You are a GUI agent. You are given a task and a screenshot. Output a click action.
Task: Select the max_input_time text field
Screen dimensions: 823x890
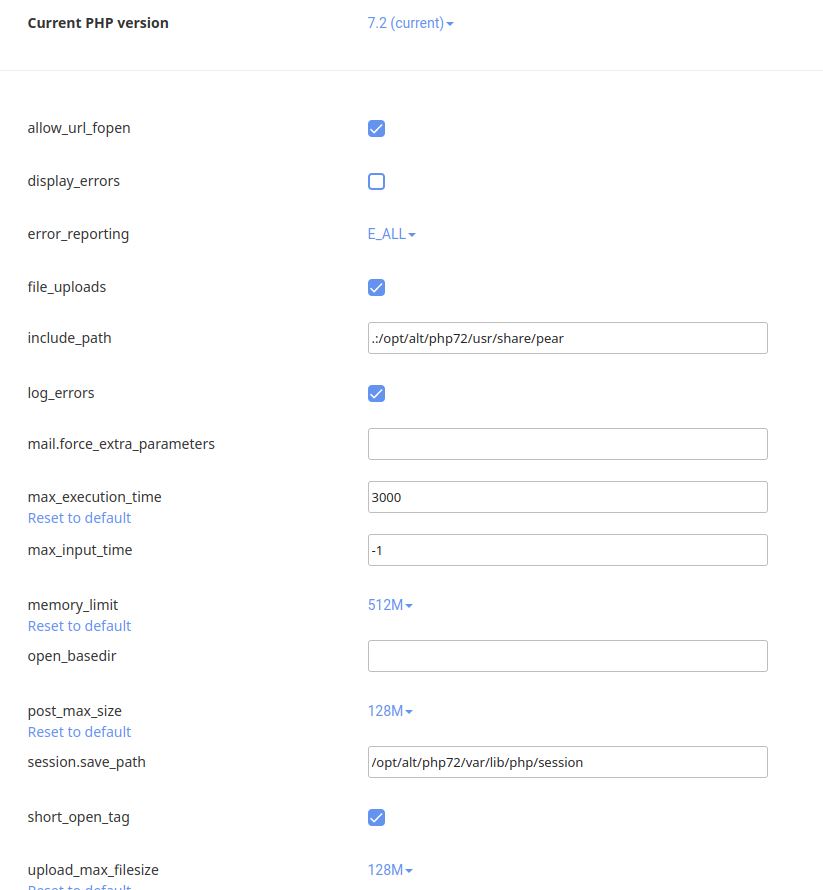(567, 550)
